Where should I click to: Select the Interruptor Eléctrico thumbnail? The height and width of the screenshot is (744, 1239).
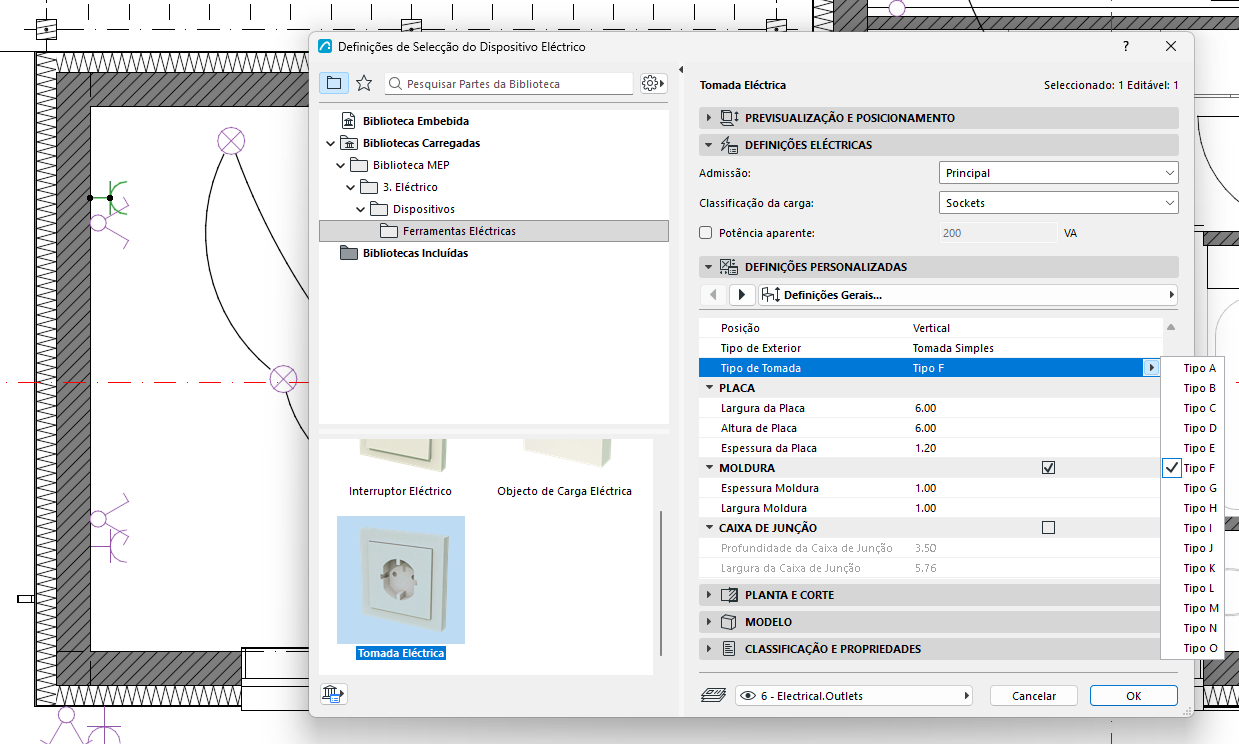(400, 468)
